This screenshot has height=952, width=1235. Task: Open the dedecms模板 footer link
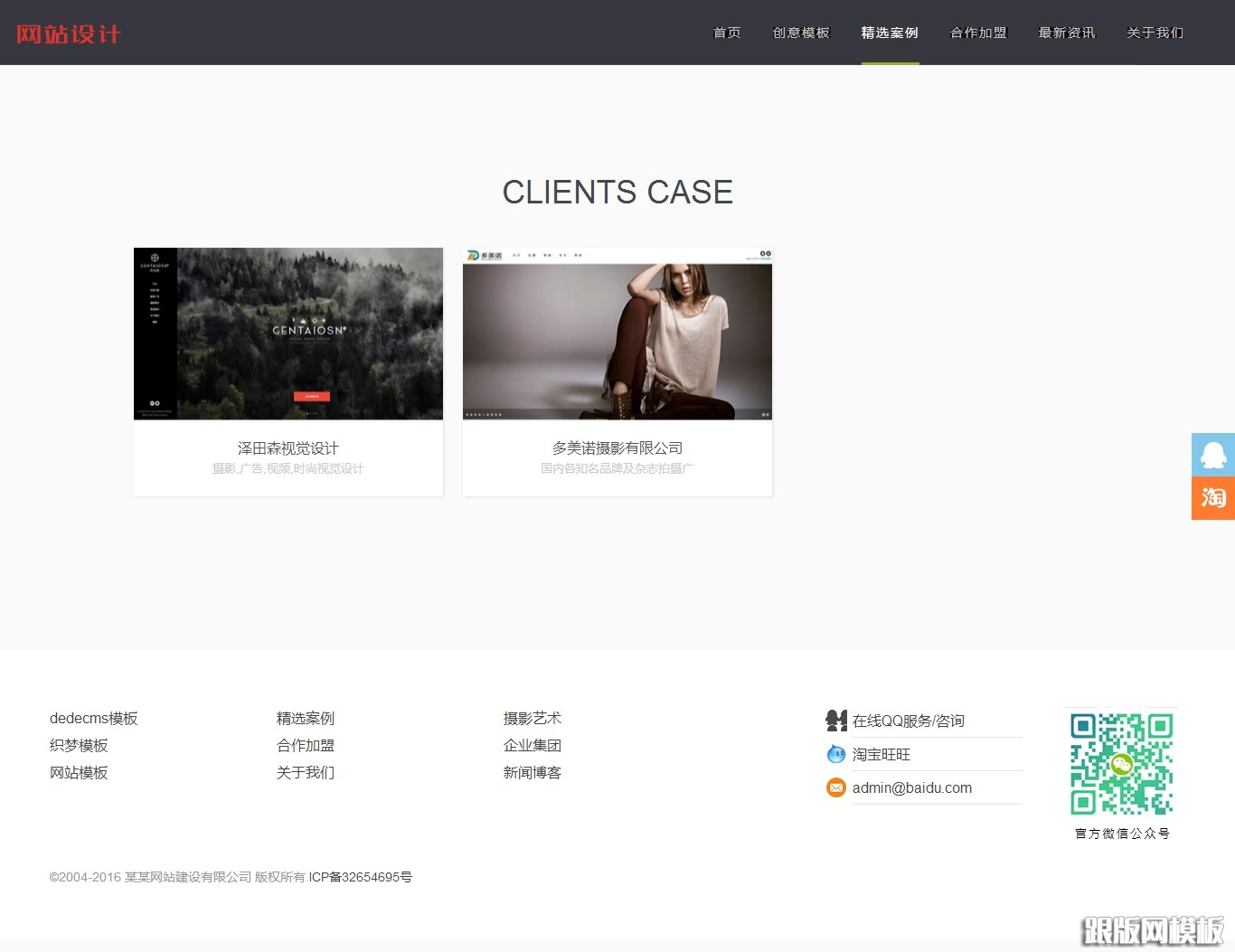[x=93, y=718]
